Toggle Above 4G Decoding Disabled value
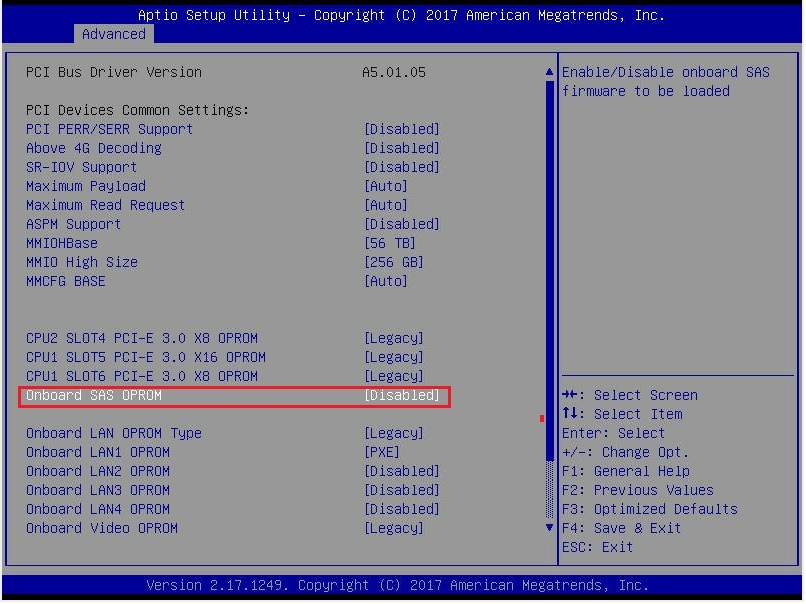Screen dimensions: 806x604 [401, 148]
